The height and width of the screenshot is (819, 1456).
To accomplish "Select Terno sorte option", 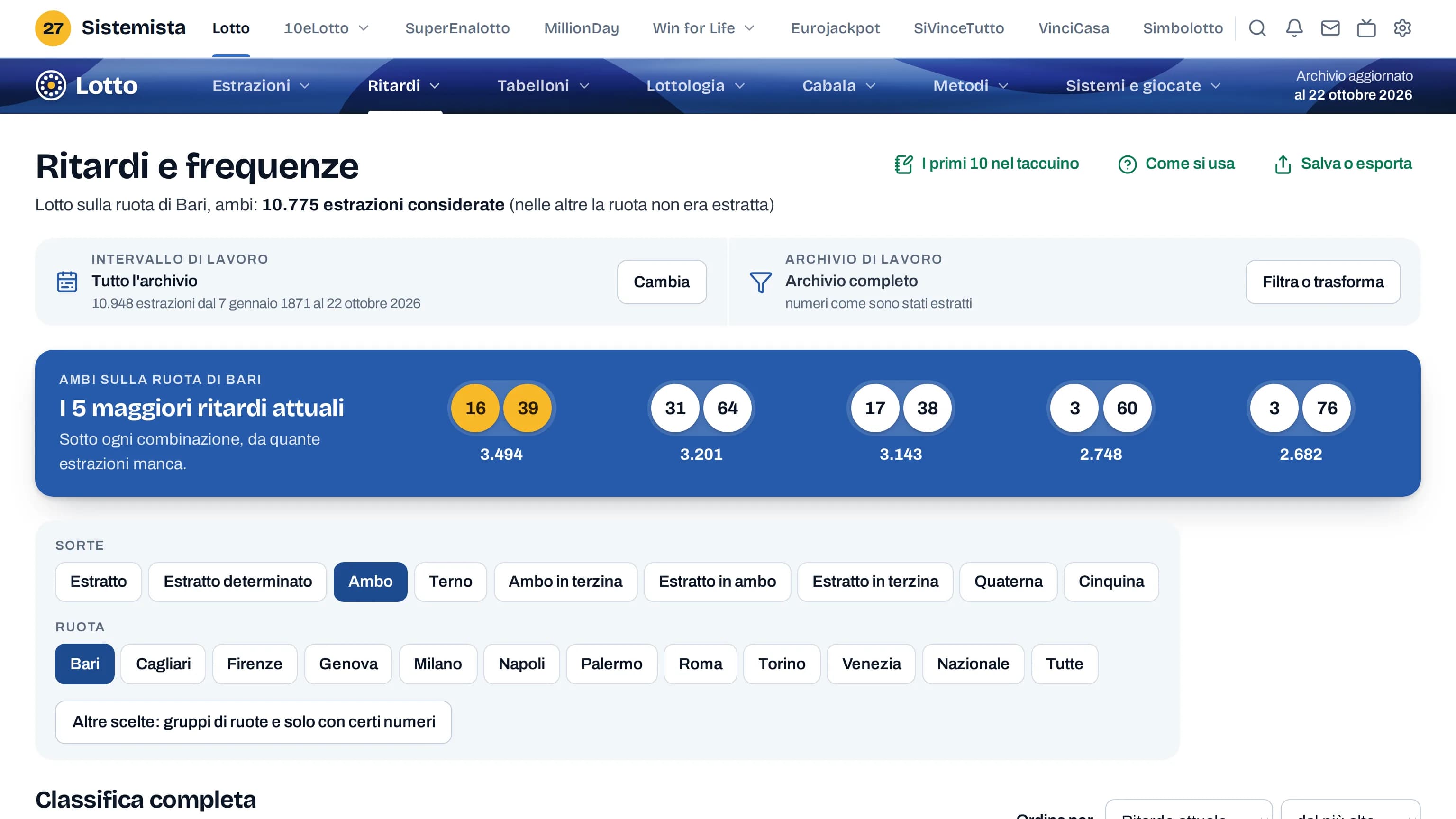I will coord(450,582).
